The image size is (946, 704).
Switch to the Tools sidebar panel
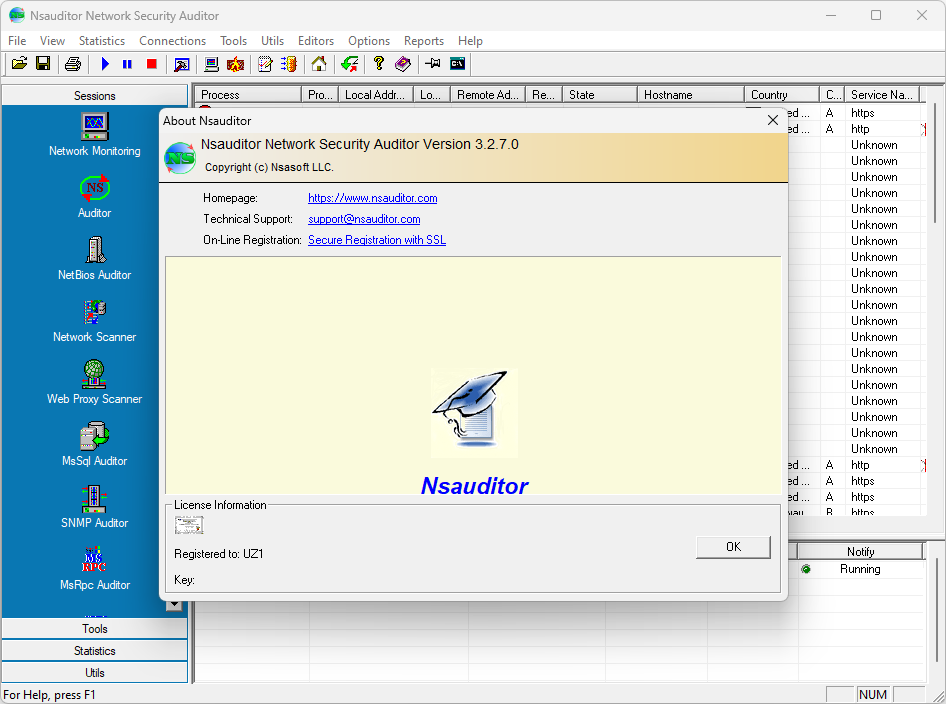point(95,629)
